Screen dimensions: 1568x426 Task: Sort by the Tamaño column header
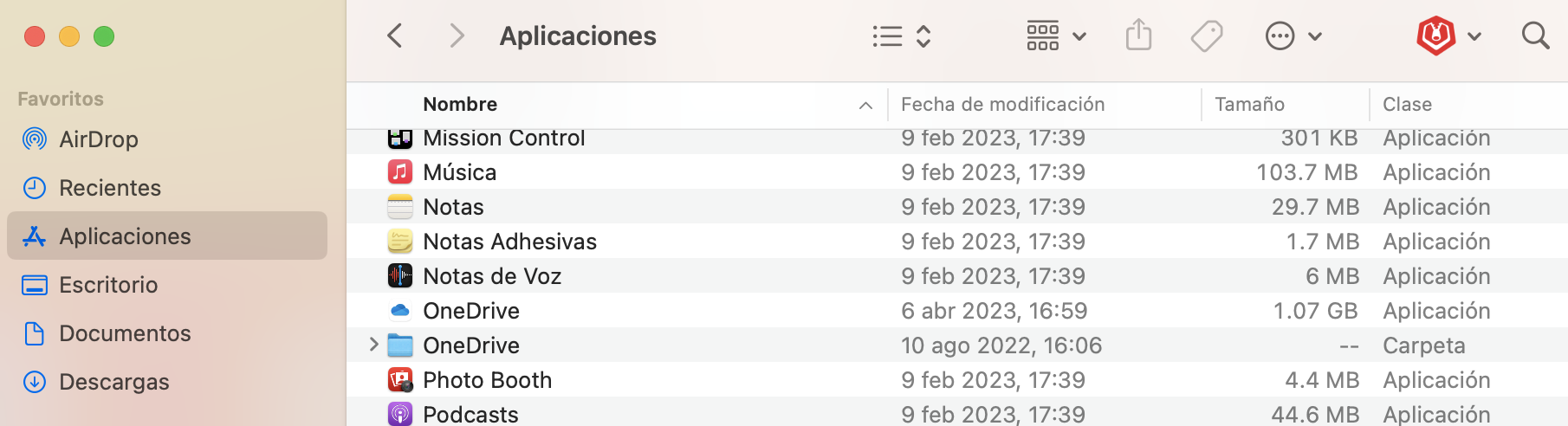pyautogui.click(x=1249, y=105)
